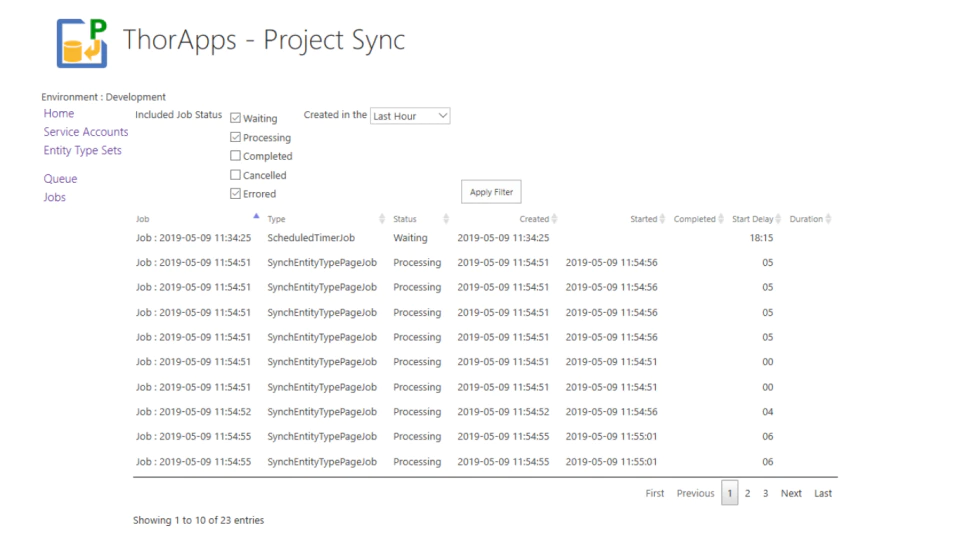Sort table by Job column arrow
This screenshot has height=540, width=960.
tap(256, 216)
